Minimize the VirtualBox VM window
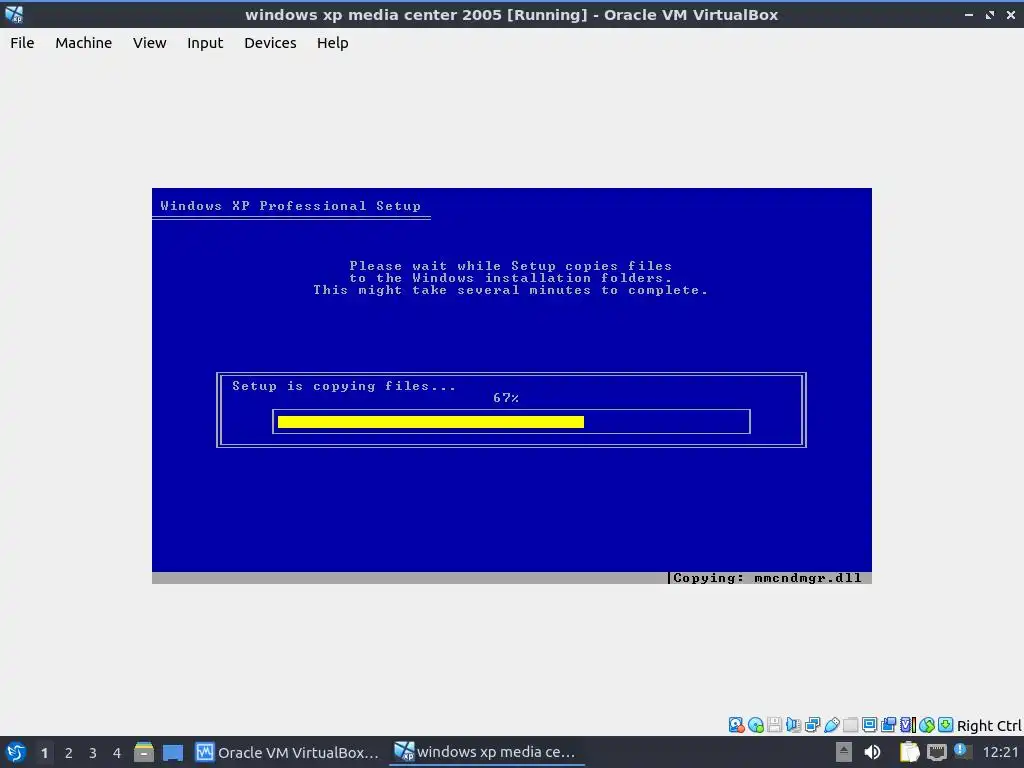Image resolution: width=1024 pixels, height=768 pixels. click(969, 14)
